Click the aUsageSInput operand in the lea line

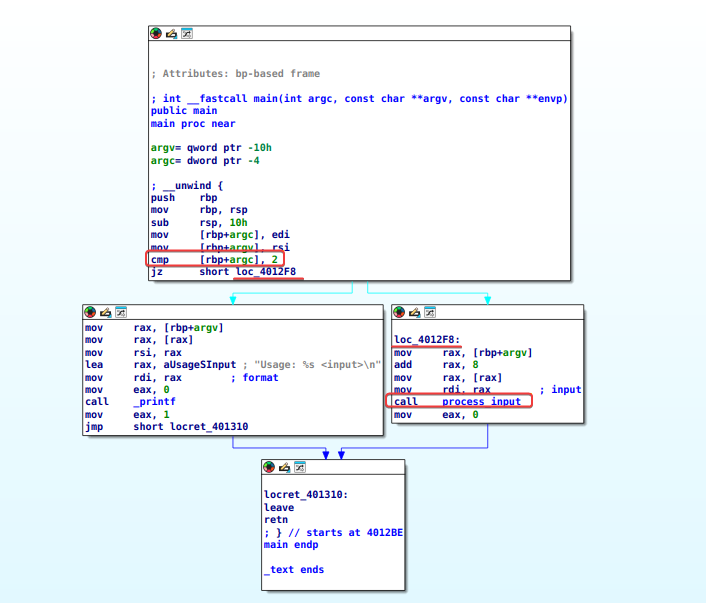(x=199, y=365)
